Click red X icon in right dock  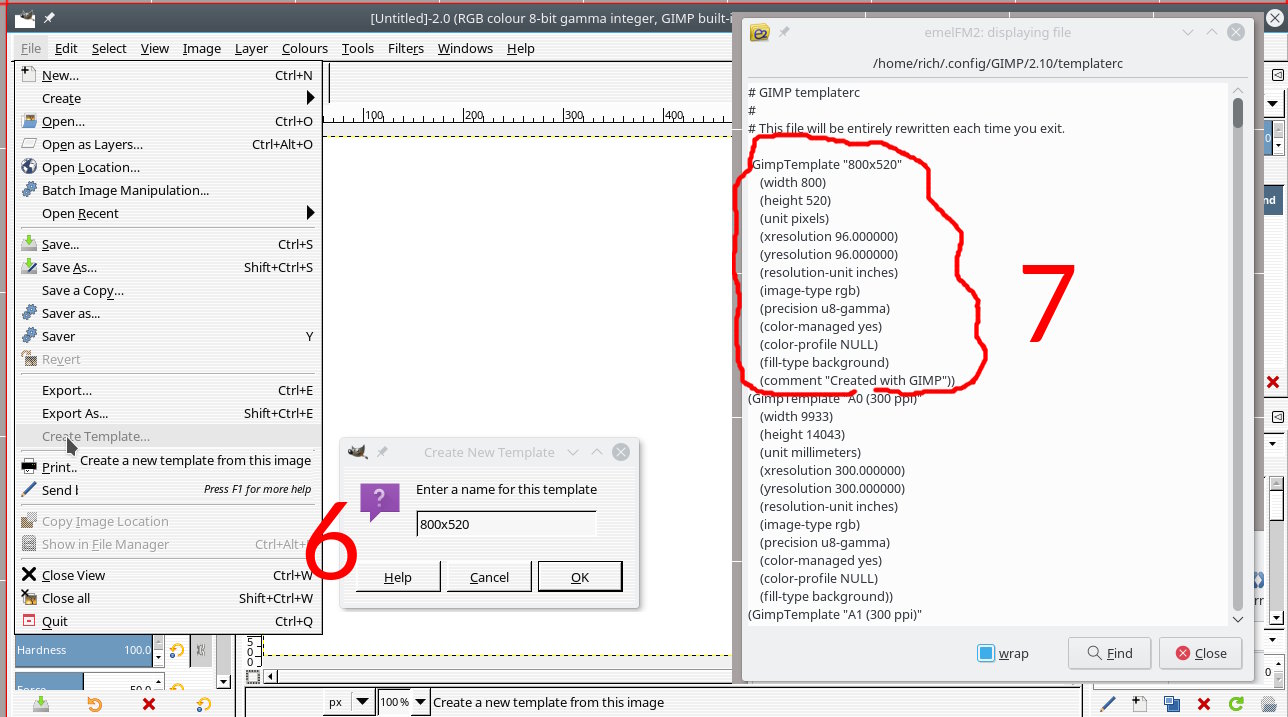coord(1273,382)
